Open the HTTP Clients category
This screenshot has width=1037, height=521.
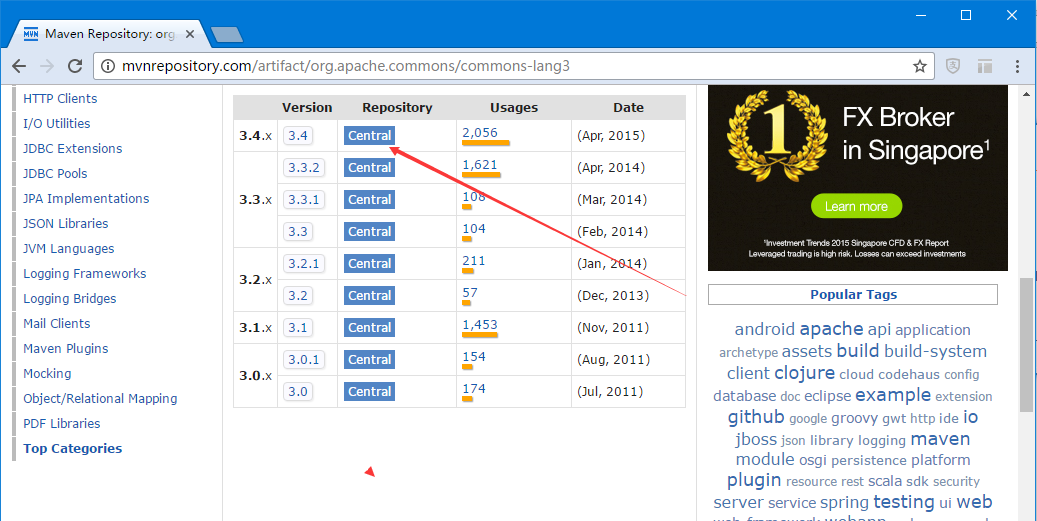tap(60, 99)
